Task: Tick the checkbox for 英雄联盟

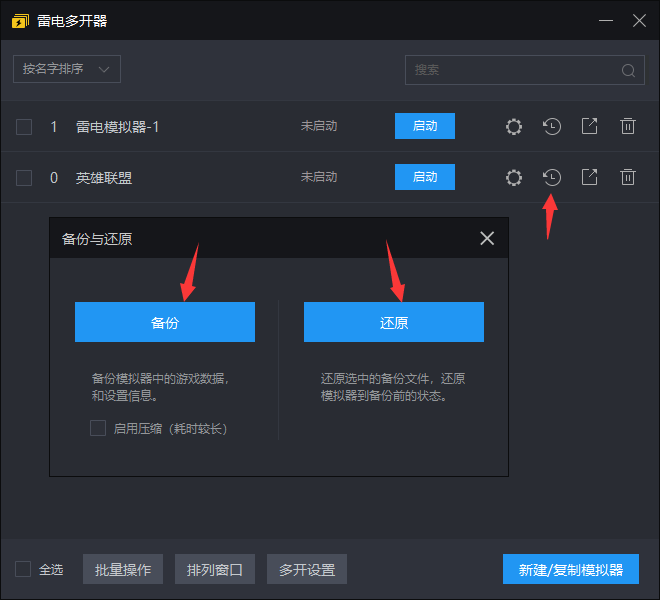Action: [x=24, y=178]
